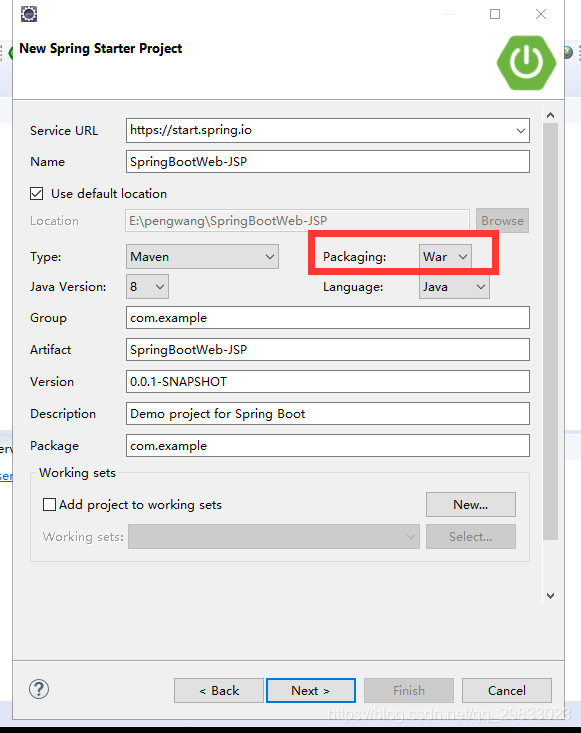This screenshot has height=733, width=581.
Task: Click the New... working set button
Action: point(471,504)
